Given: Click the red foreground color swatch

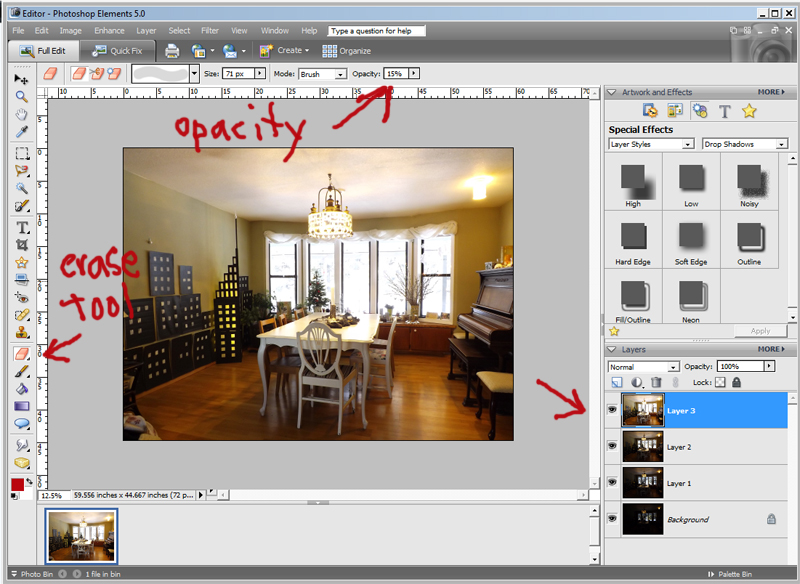Looking at the screenshot, I should point(17,484).
